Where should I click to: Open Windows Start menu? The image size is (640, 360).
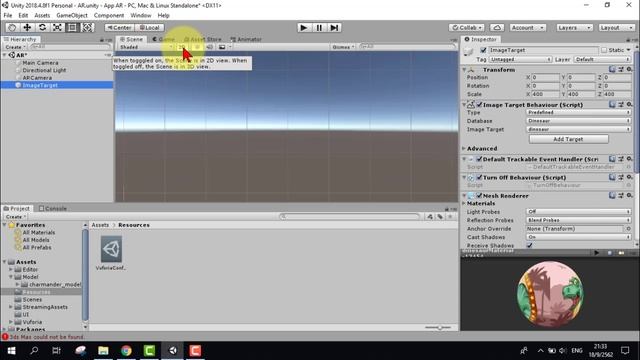point(11,351)
